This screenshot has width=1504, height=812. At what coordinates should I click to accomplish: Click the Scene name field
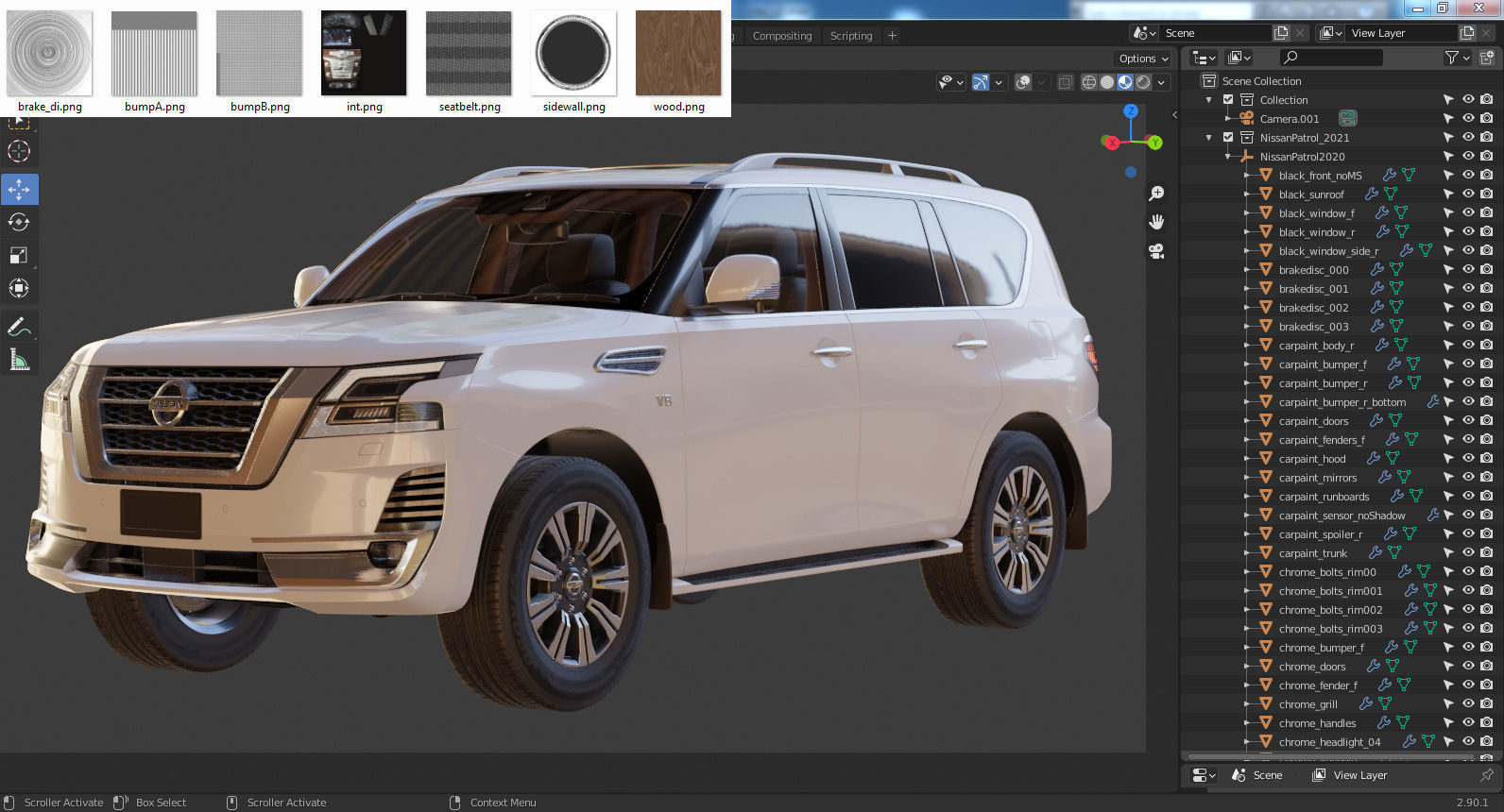coord(1216,32)
